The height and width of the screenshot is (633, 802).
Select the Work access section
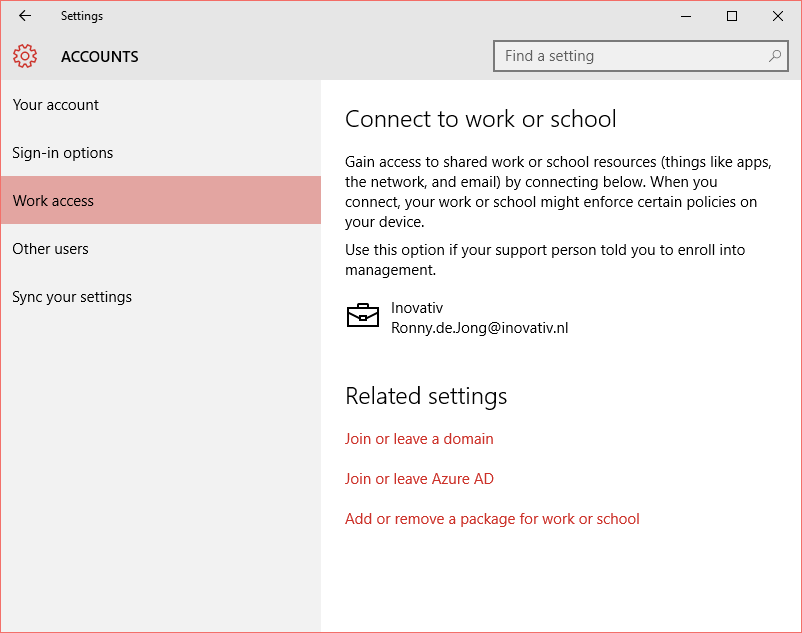53,200
